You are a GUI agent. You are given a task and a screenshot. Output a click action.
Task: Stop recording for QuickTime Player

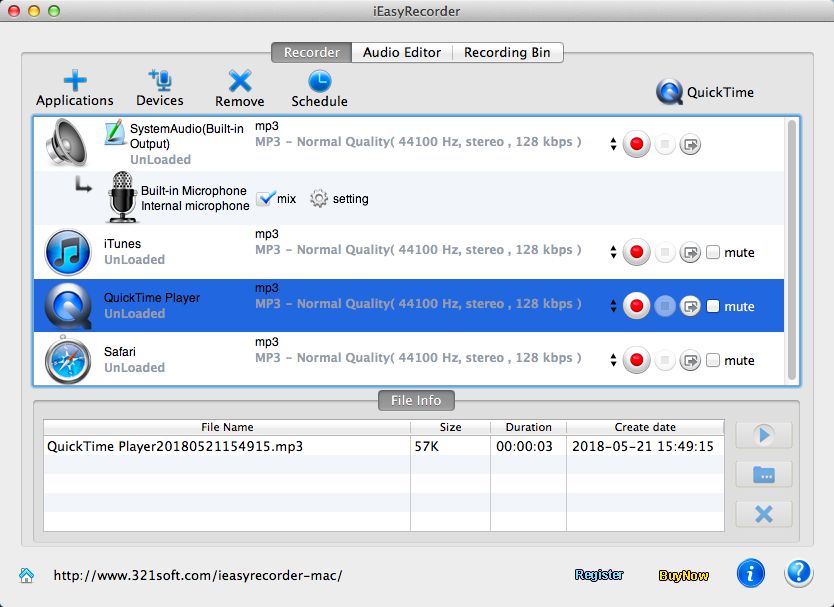[x=663, y=306]
